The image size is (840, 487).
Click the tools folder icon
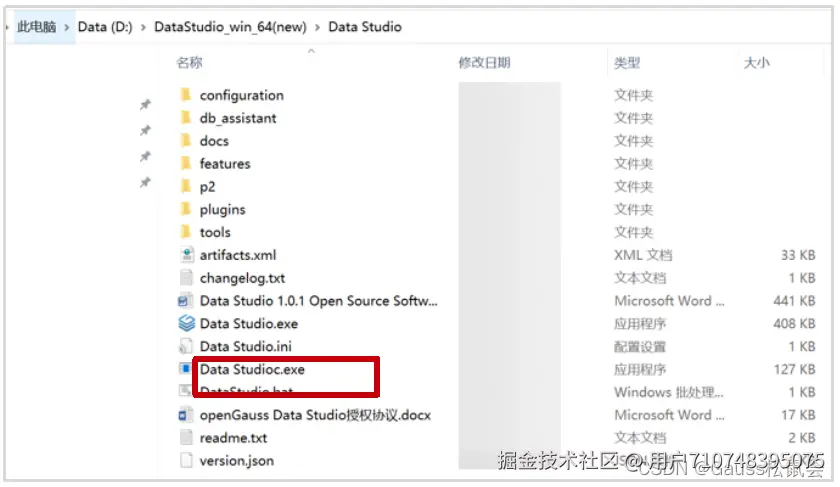[186, 232]
